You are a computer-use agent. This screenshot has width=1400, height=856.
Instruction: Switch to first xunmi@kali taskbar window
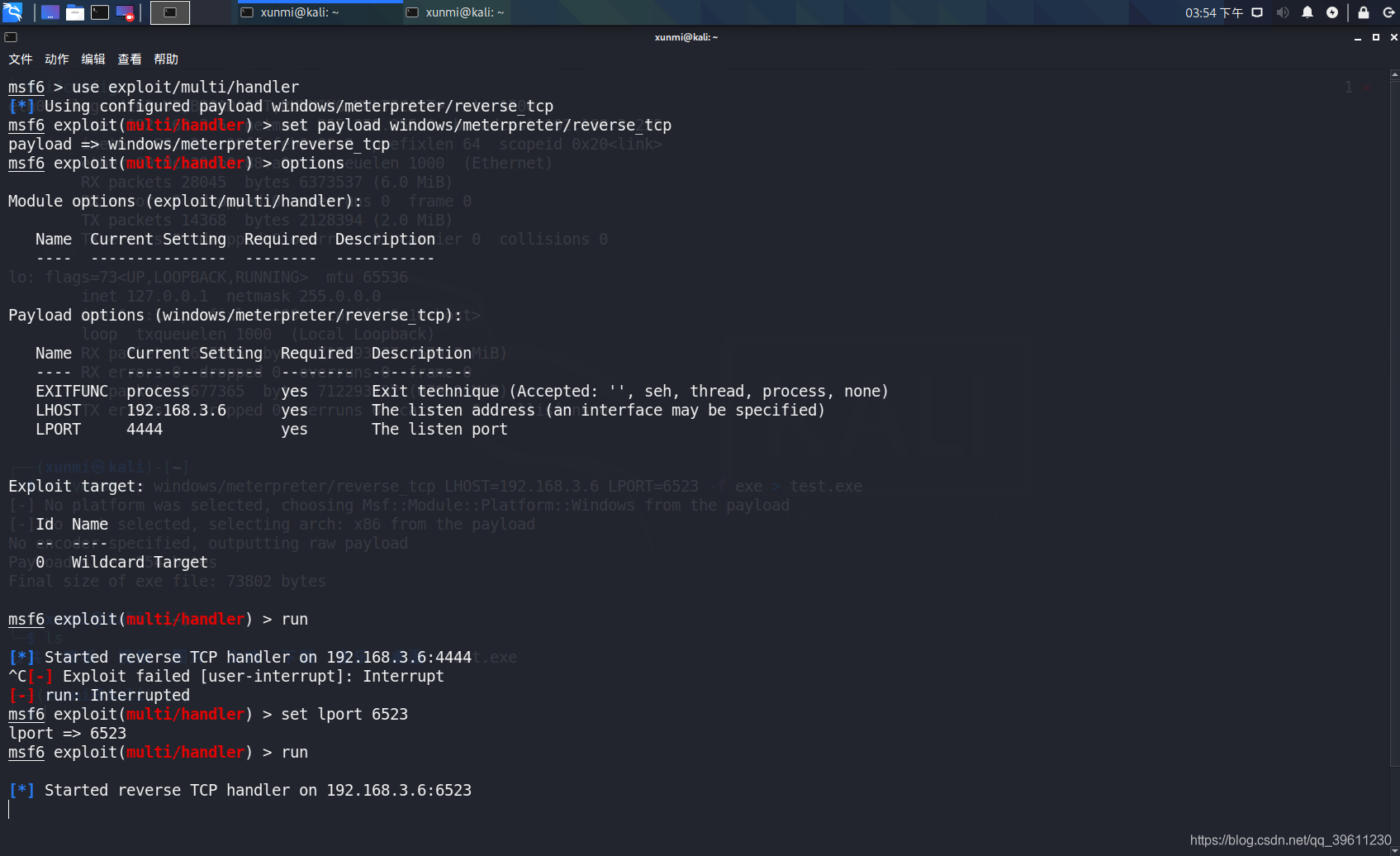320,12
